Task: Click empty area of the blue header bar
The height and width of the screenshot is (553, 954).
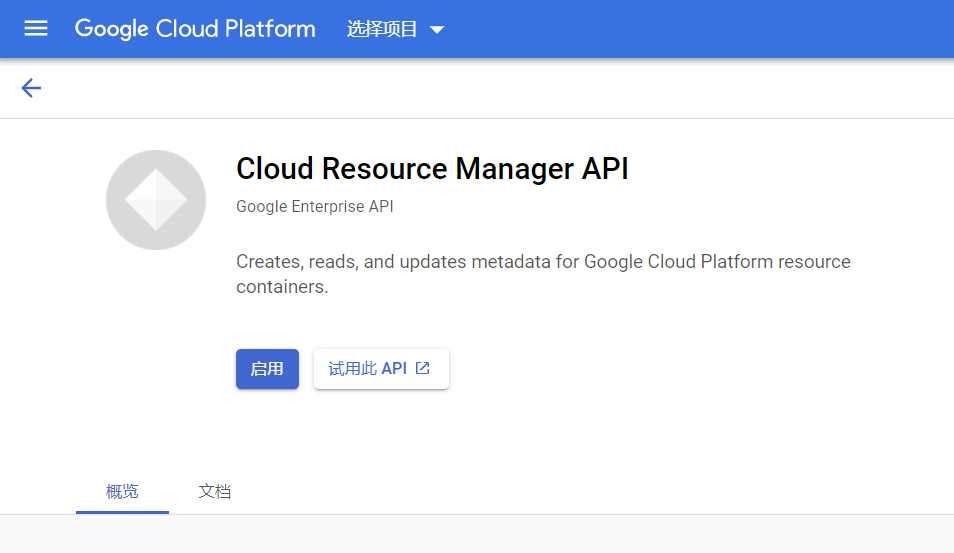Action: coord(700,29)
